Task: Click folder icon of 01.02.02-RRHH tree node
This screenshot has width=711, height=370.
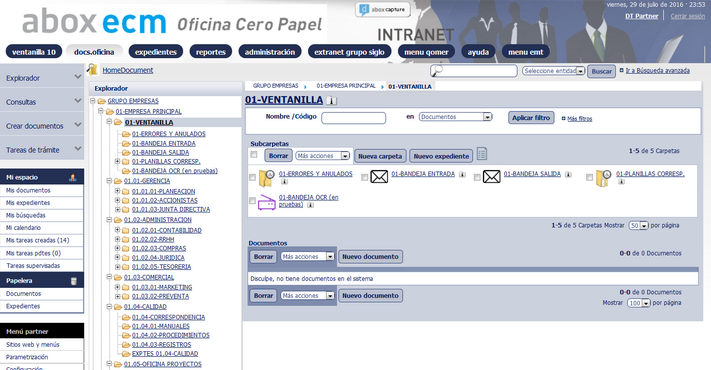Action: coord(126,239)
